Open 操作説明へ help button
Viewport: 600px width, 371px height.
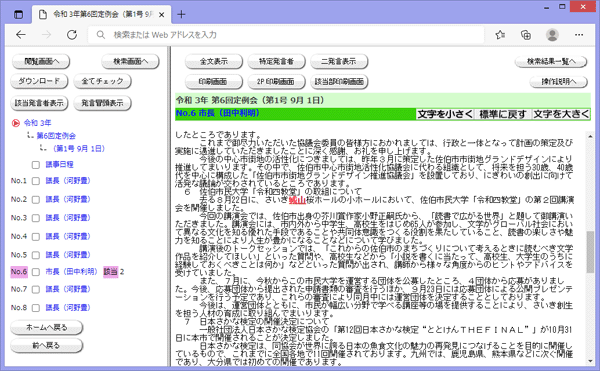[558, 81]
